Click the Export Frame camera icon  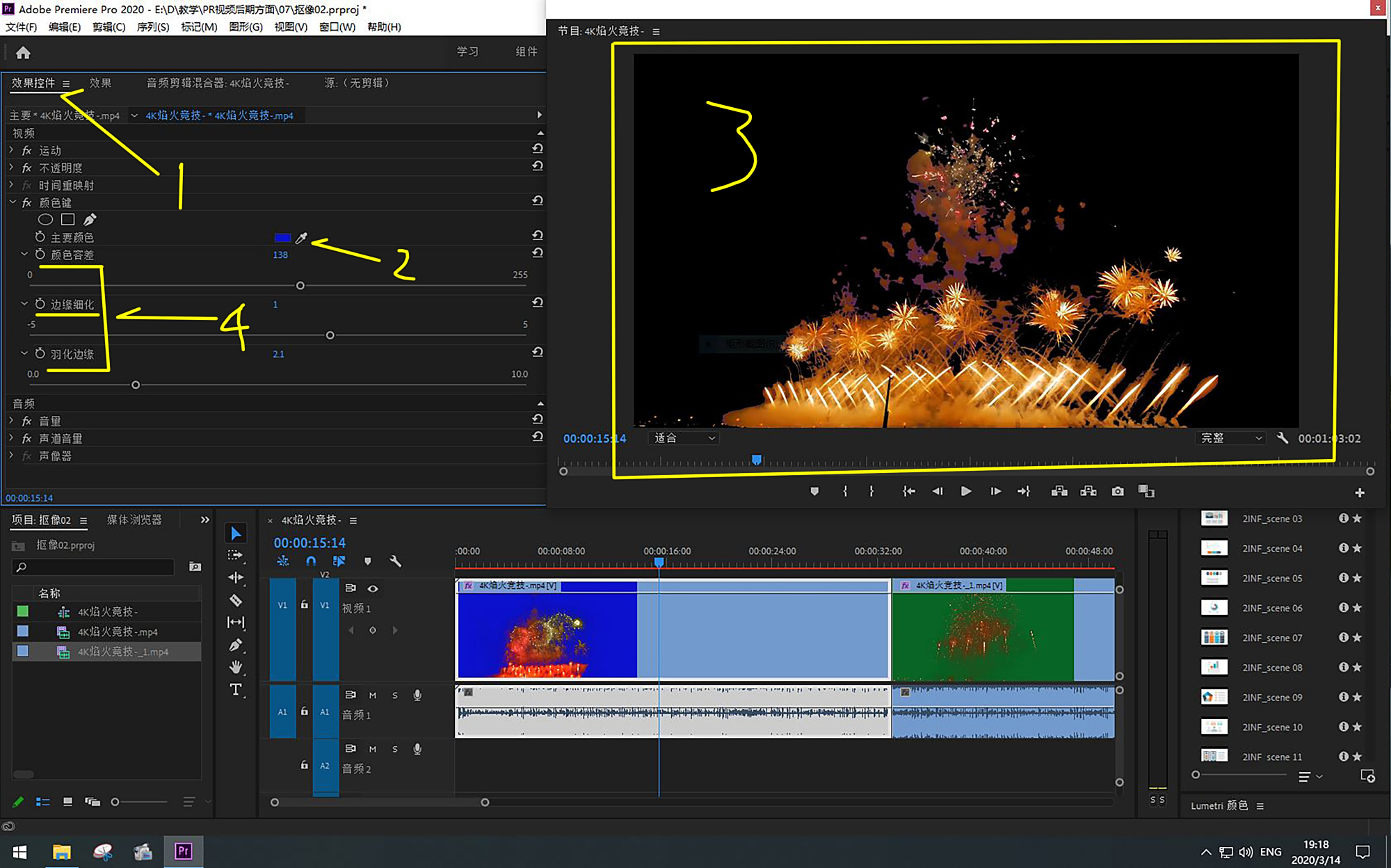[1118, 492]
